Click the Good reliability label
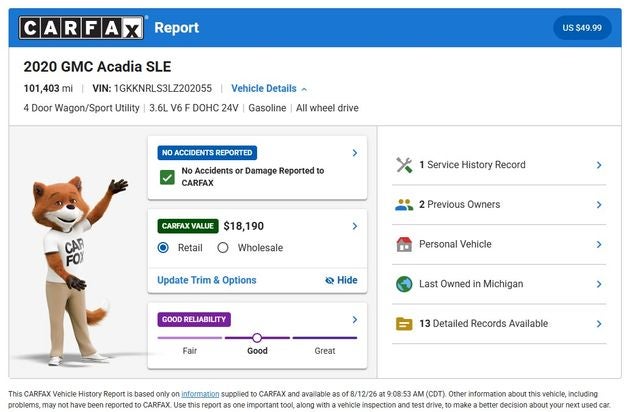The width and height of the screenshot is (640, 412). (257, 351)
